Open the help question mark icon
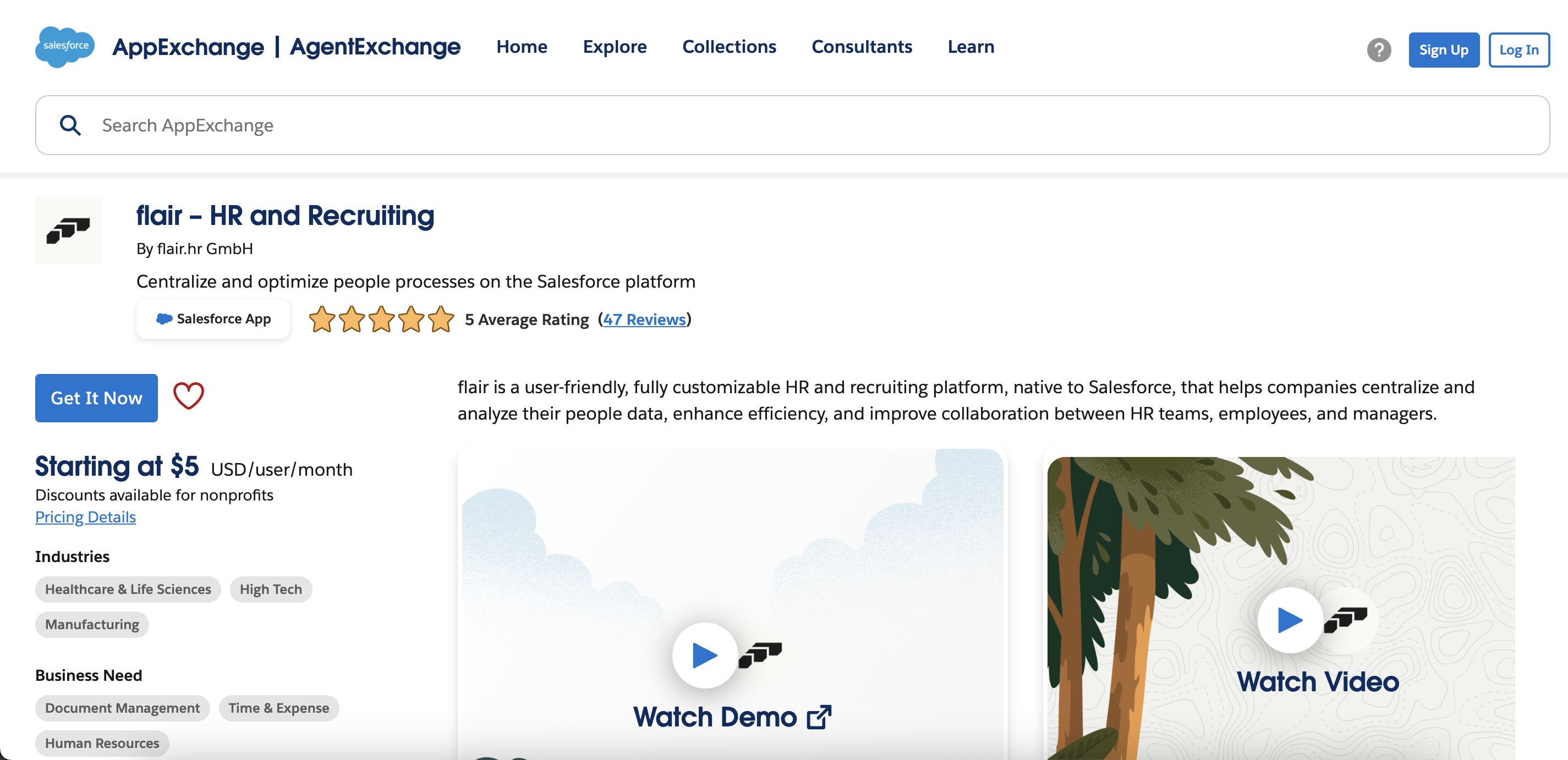The image size is (1568, 760). [1379, 50]
